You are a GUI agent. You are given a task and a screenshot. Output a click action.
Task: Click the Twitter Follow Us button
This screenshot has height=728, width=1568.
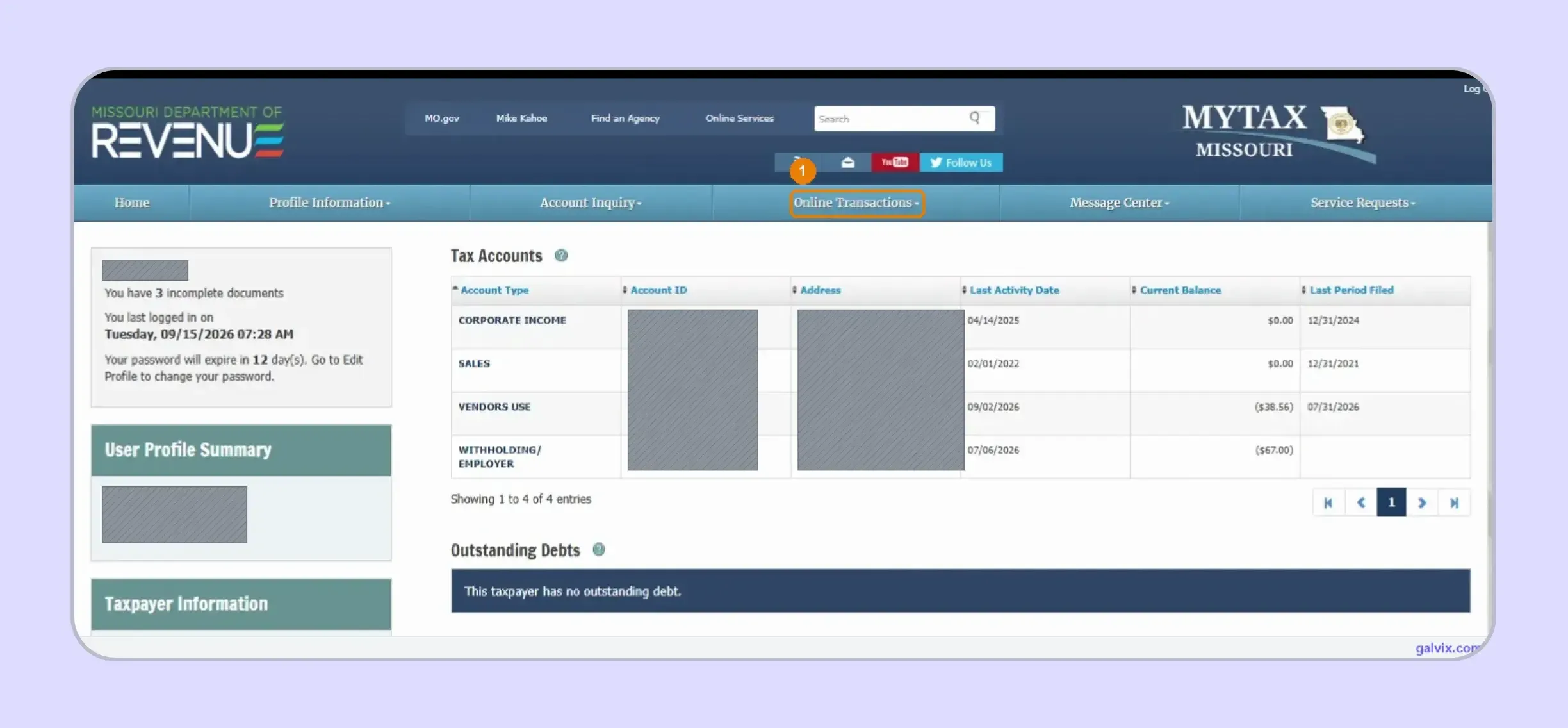coord(961,163)
